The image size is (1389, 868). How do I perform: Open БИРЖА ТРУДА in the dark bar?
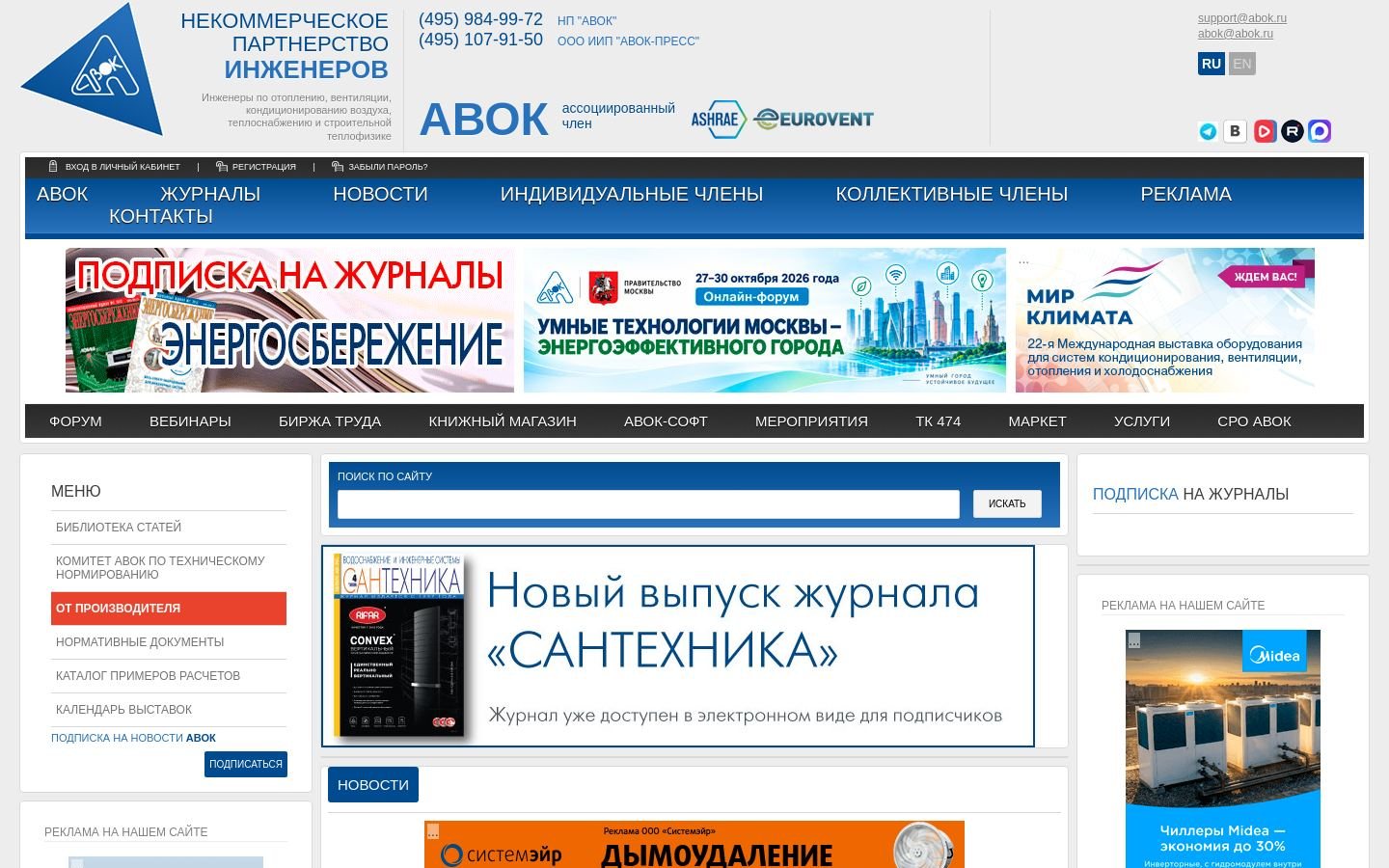click(330, 421)
